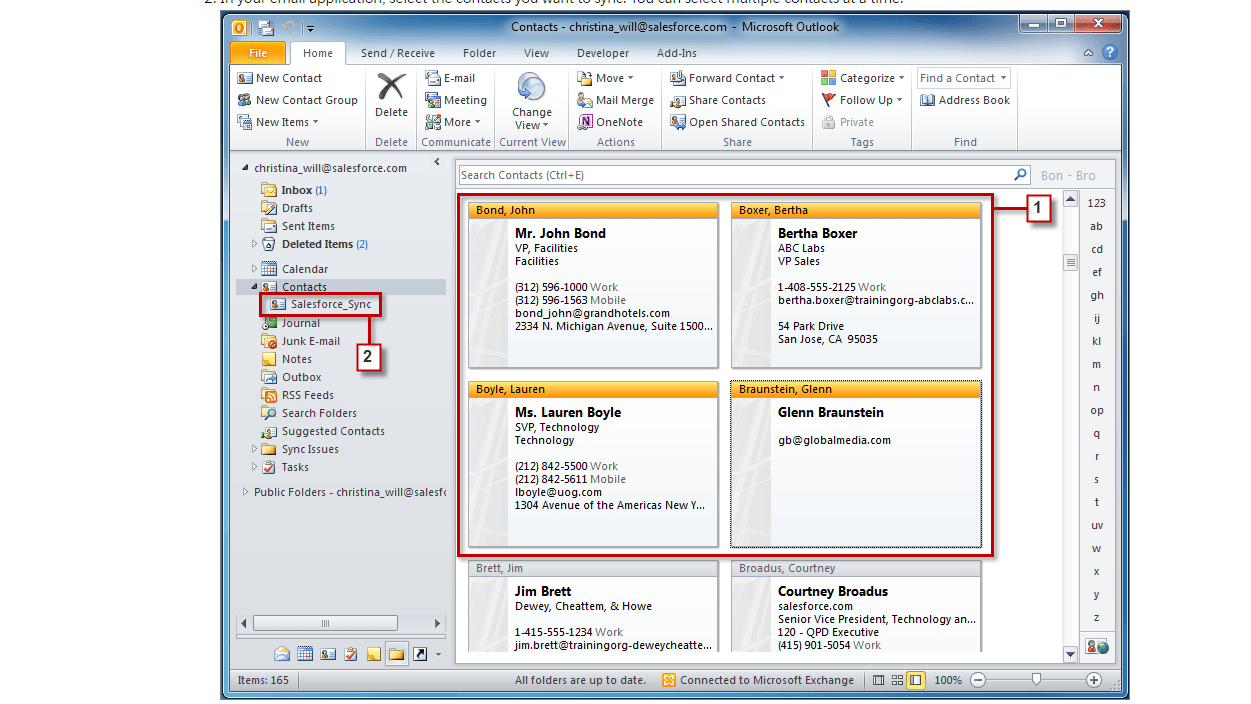Select the Junk E-mail folder
The image size is (1251, 704).
coord(300,341)
